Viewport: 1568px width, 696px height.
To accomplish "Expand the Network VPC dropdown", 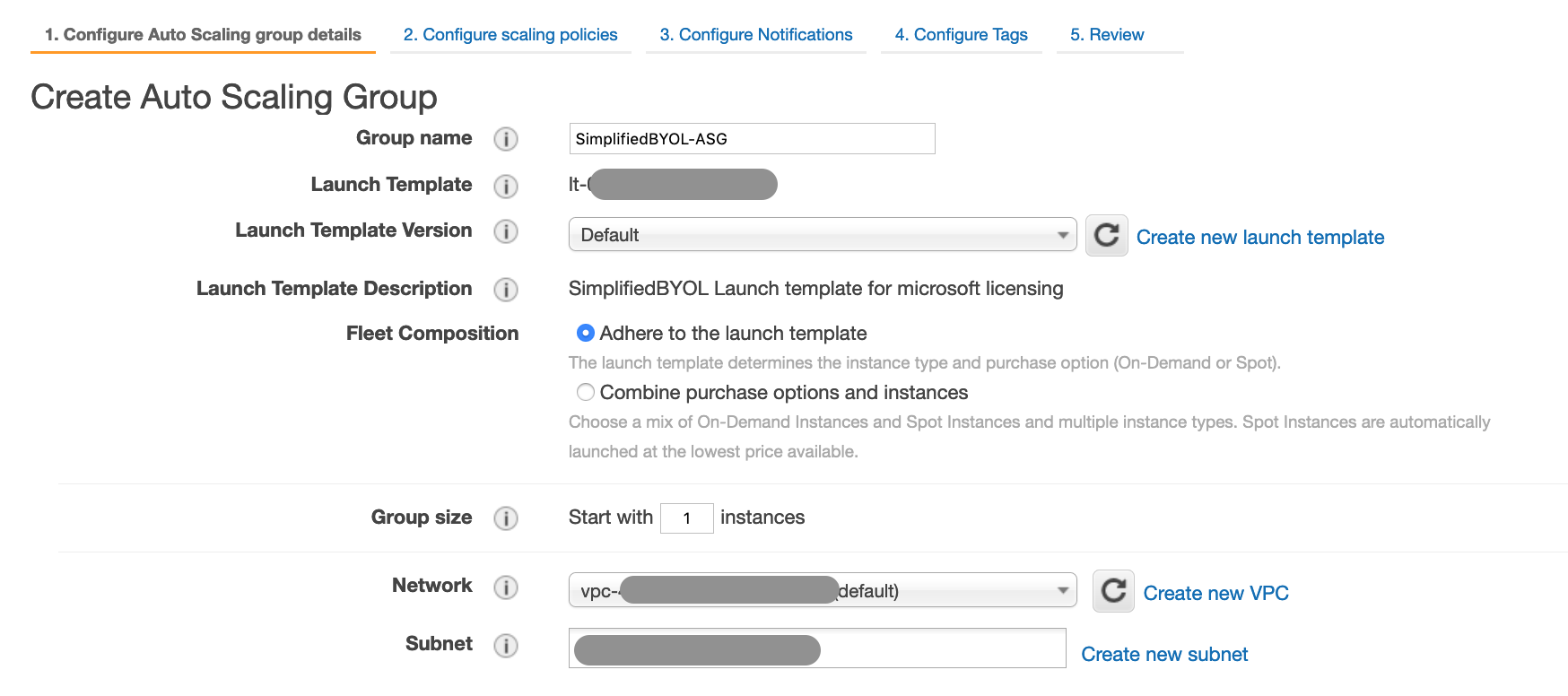I will coord(822,590).
